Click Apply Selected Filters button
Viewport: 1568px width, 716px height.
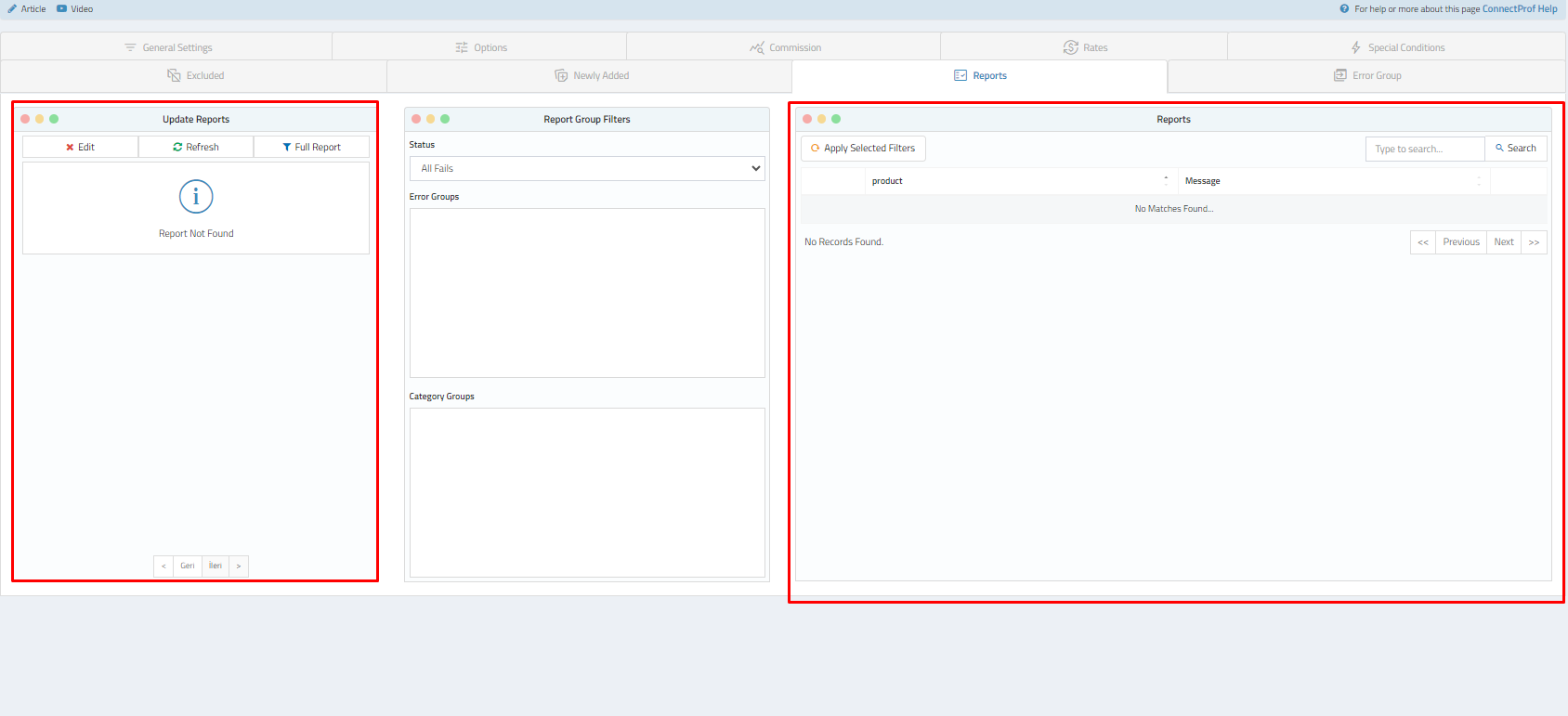(x=863, y=149)
